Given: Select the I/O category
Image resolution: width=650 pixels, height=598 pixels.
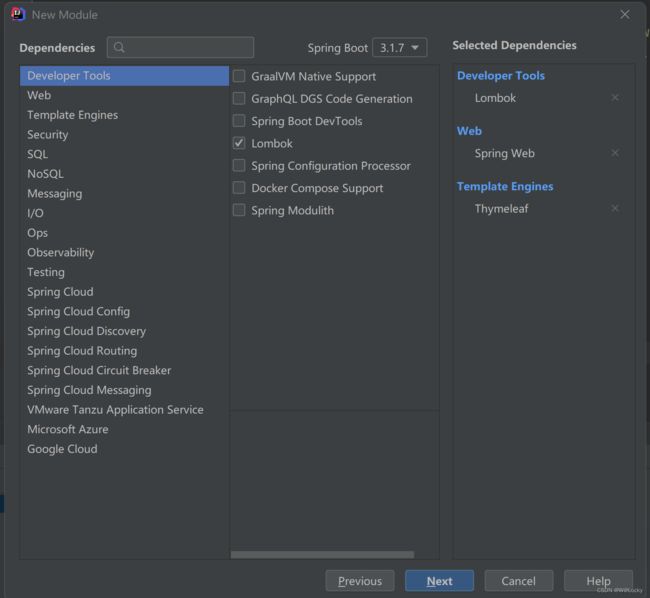Looking at the screenshot, I should [x=124, y=213].
